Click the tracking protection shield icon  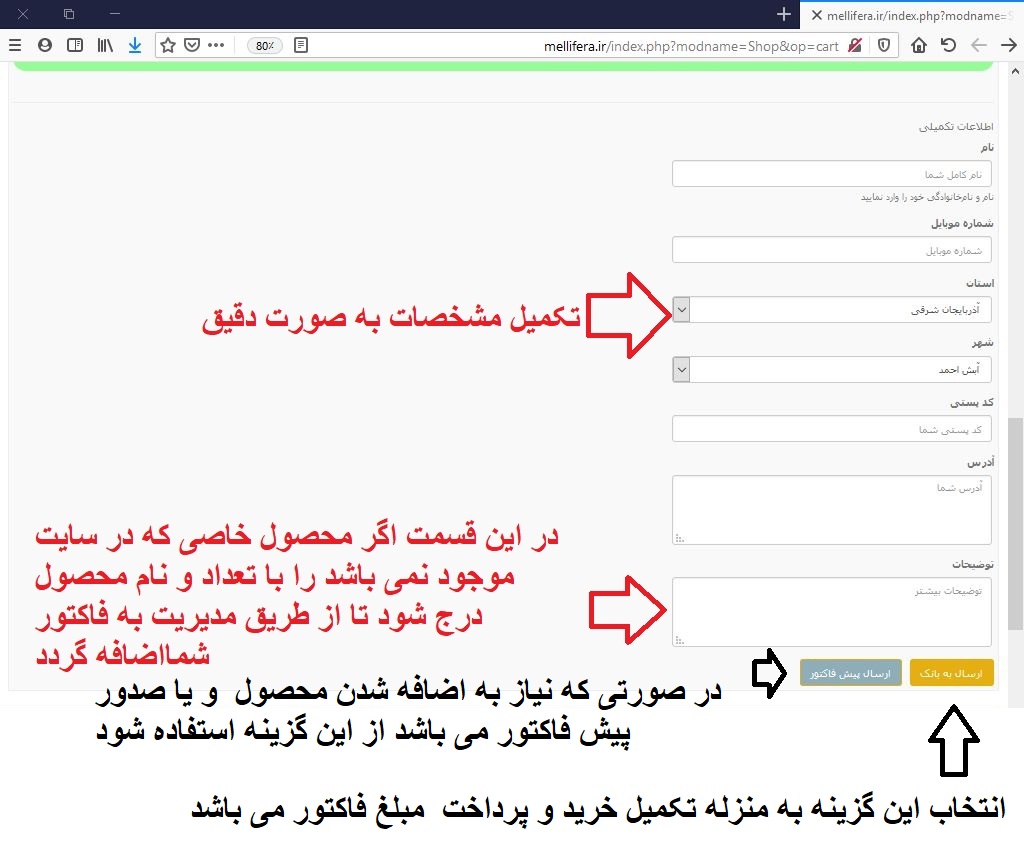(x=884, y=45)
